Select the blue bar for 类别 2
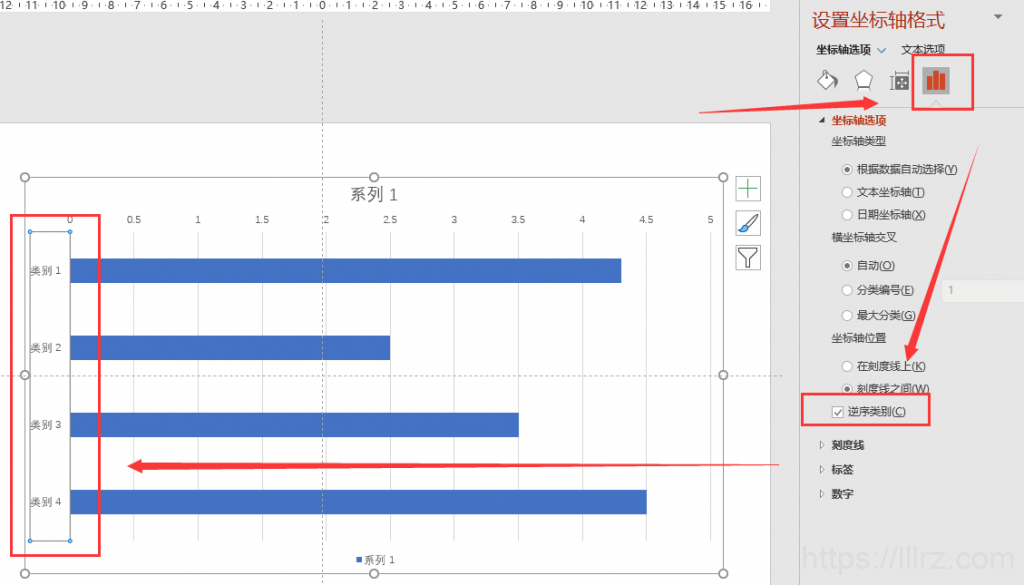 [230, 348]
